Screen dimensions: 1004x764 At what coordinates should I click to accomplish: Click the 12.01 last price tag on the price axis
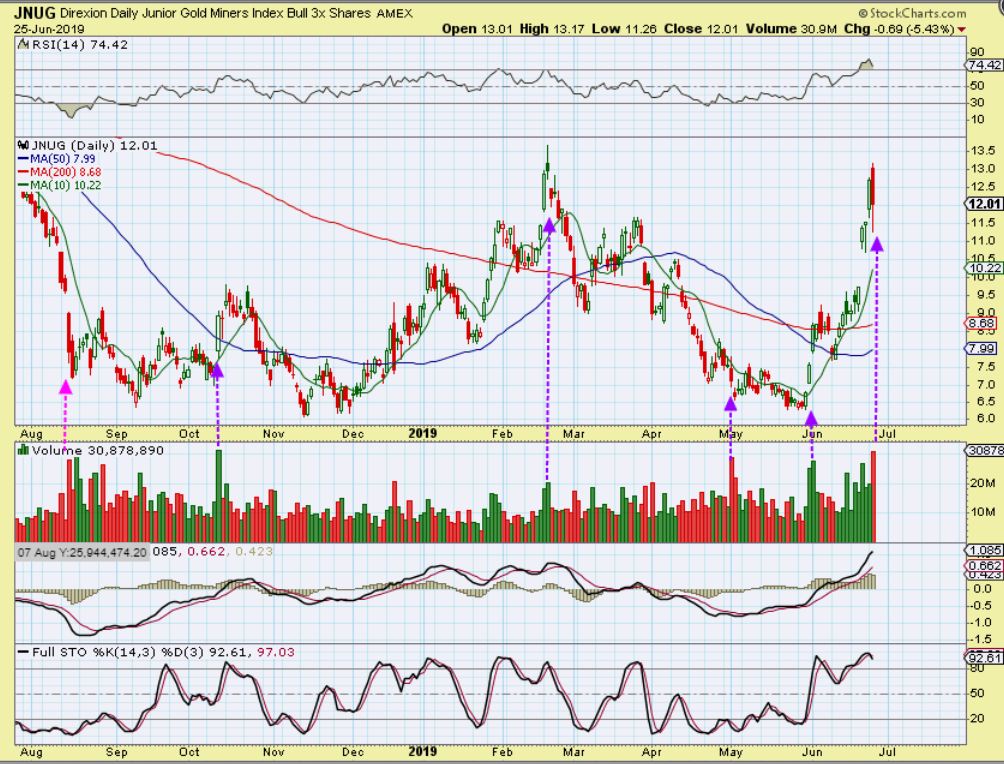point(985,204)
